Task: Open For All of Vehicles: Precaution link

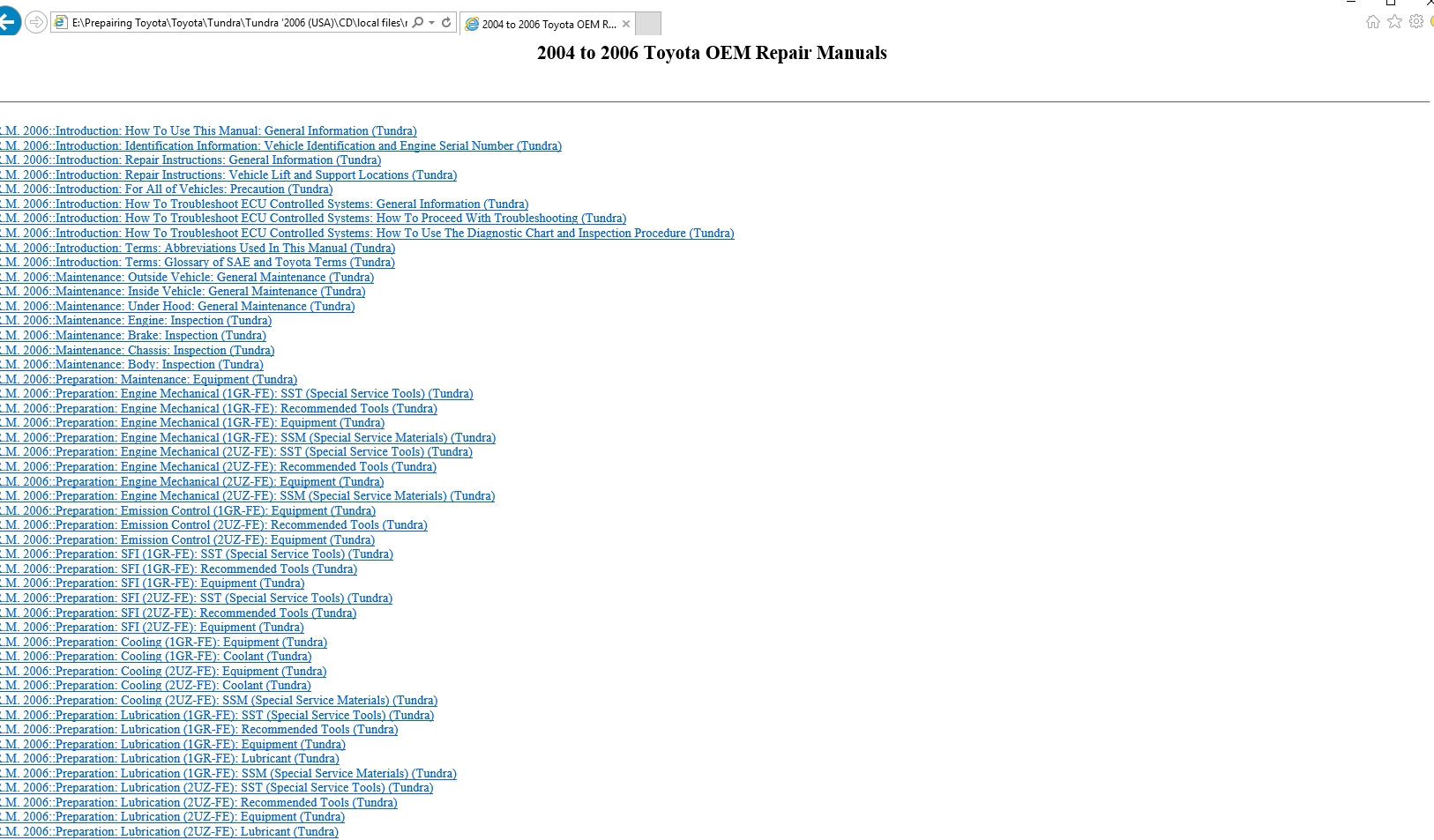Action: [166, 190]
